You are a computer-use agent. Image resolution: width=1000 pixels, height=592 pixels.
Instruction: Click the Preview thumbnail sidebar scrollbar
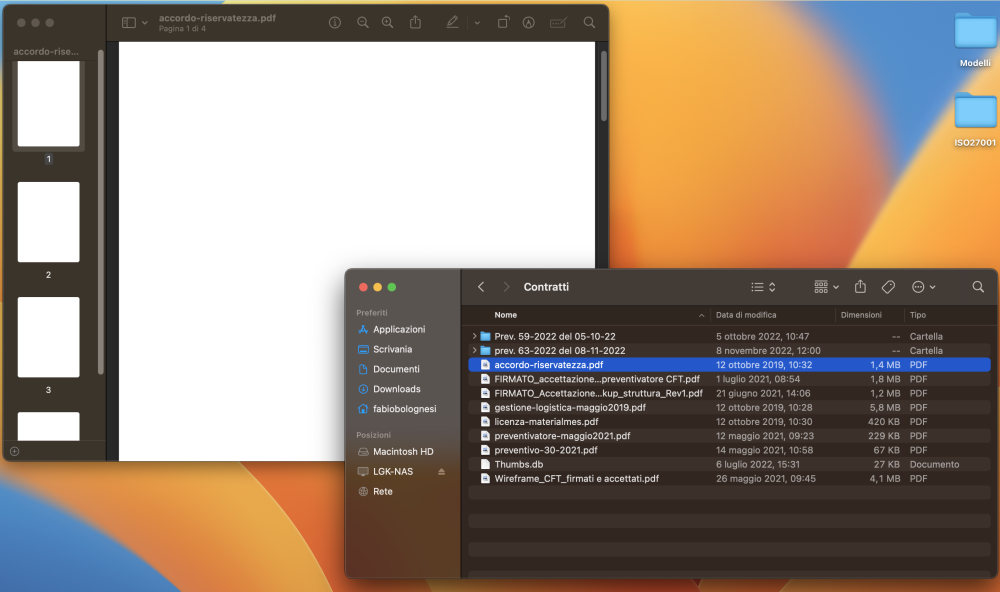pos(101,212)
